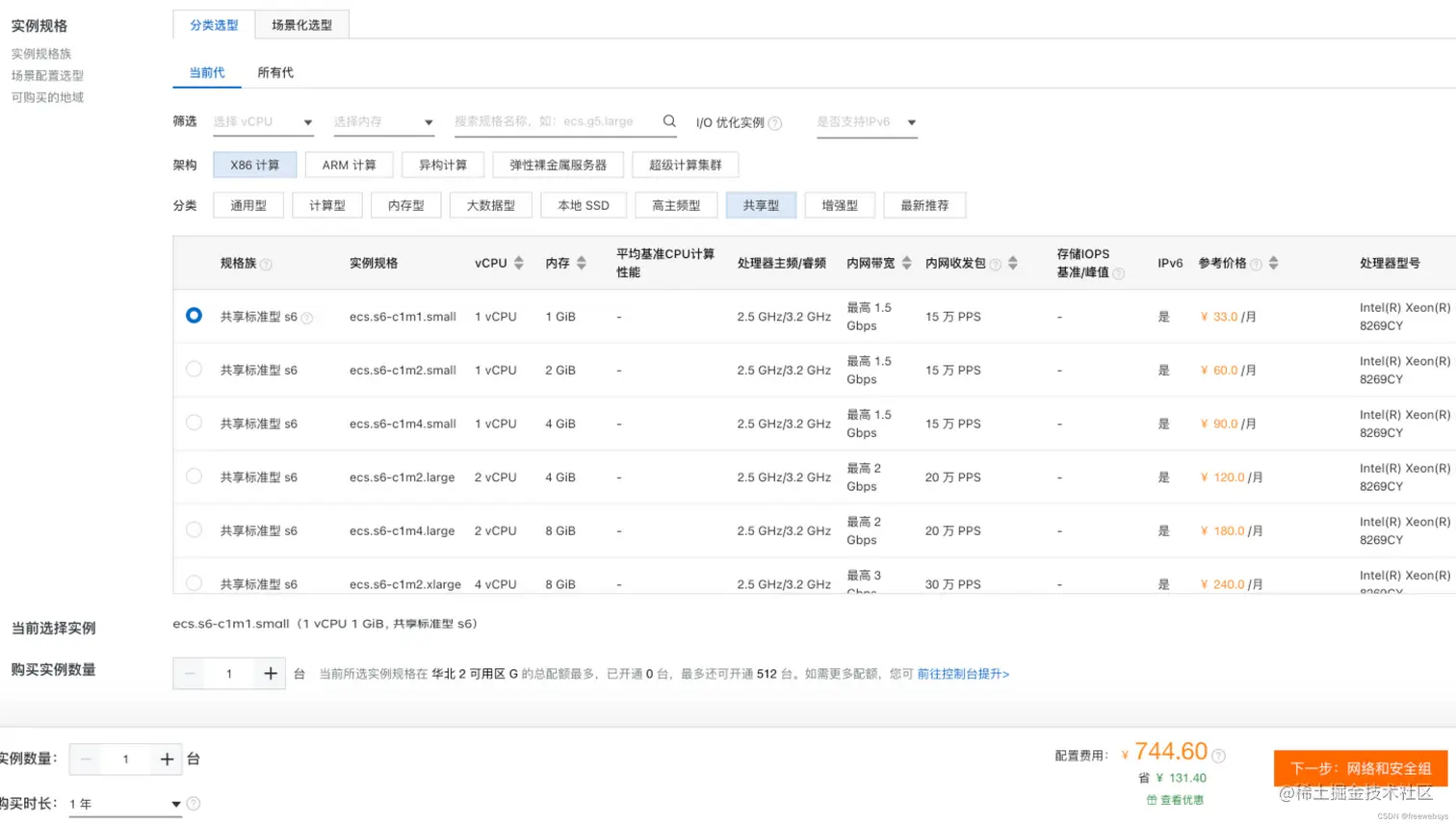Image resolution: width=1456 pixels, height=825 pixels.
Task: Click the 存储IOPS 基准/峰值 help icon
Action: 1118,271
